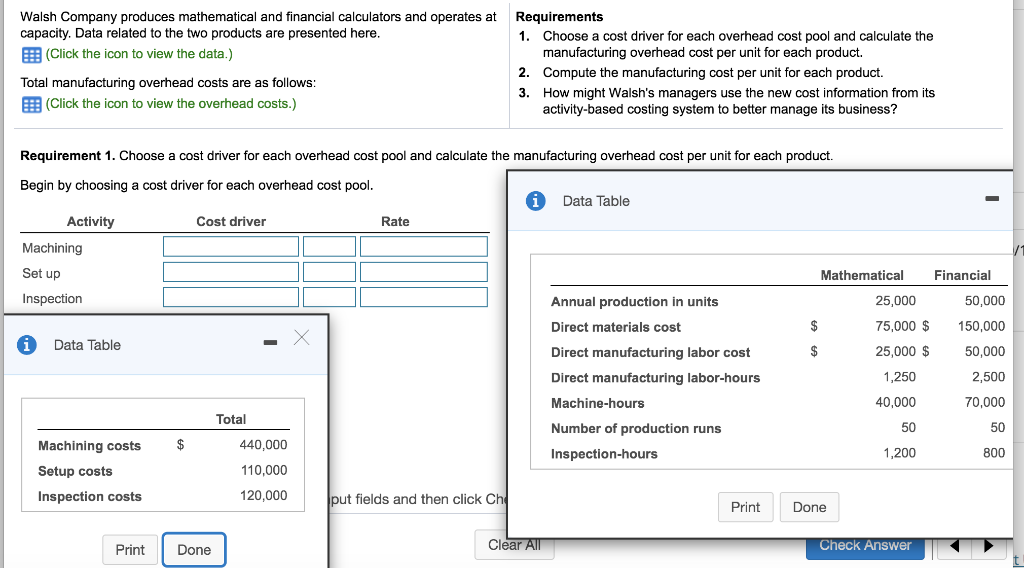Screen dimensions: 1024x568
Task: Click Done in overhead costs Data Table
Action: click(194, 550)
